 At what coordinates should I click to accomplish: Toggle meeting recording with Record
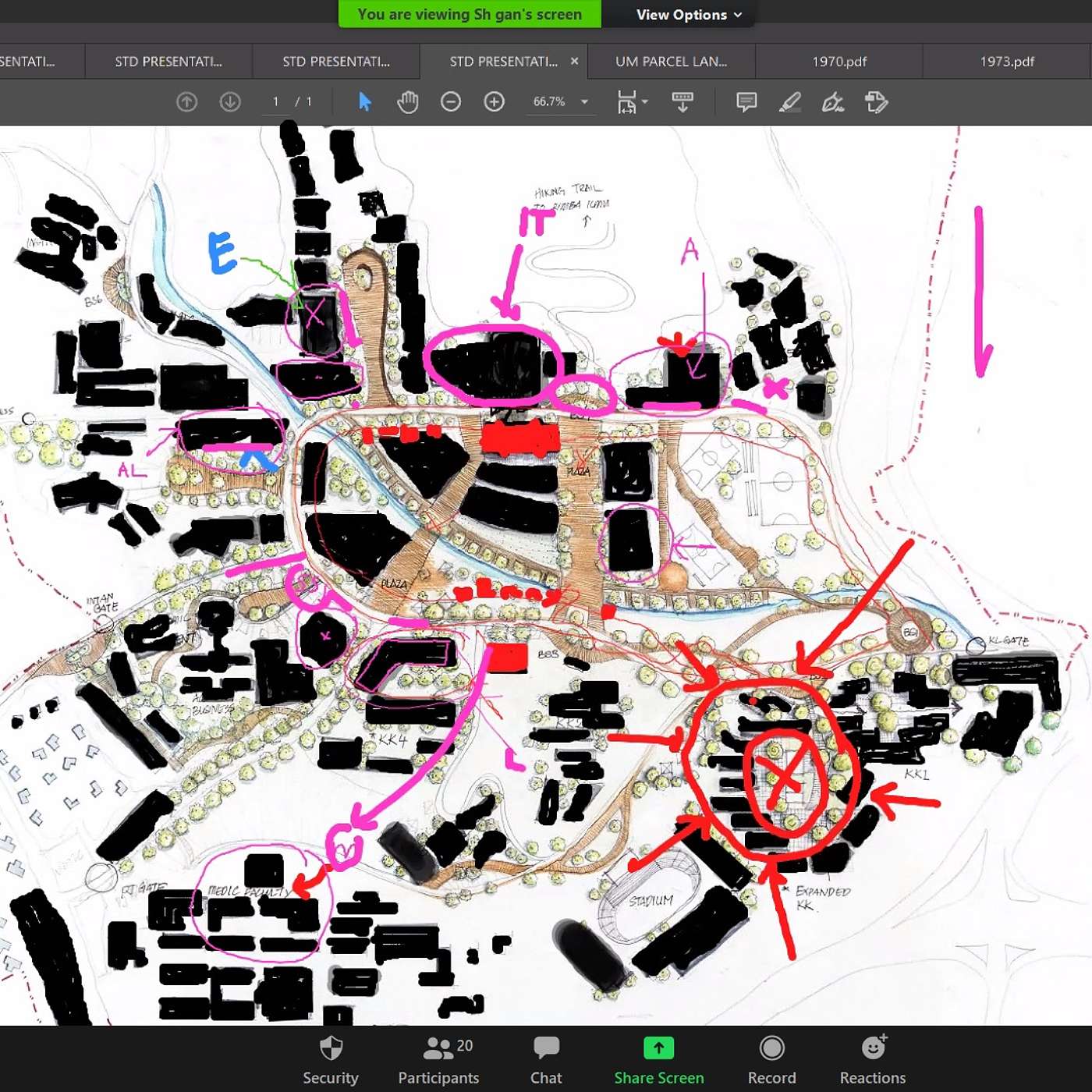coord(771,1060)
